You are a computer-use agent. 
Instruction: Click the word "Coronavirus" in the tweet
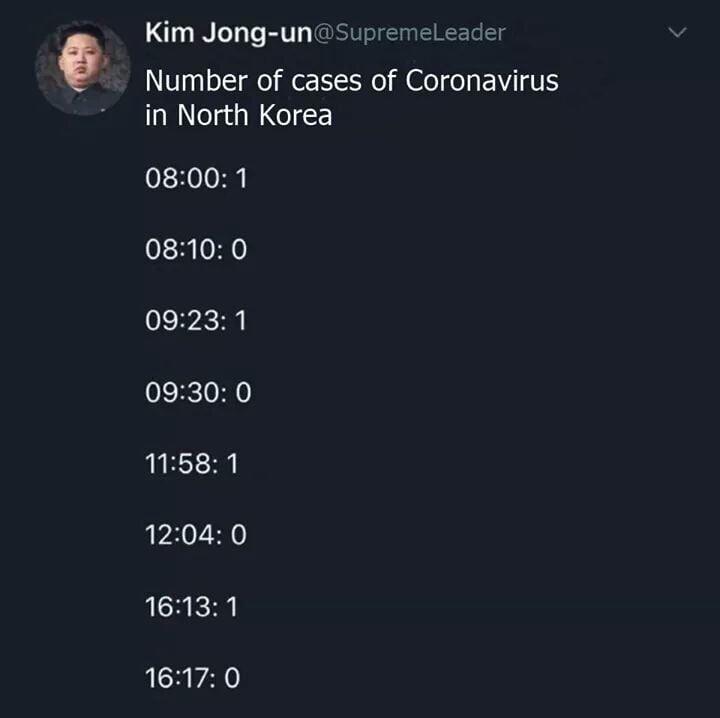point(481,81)
